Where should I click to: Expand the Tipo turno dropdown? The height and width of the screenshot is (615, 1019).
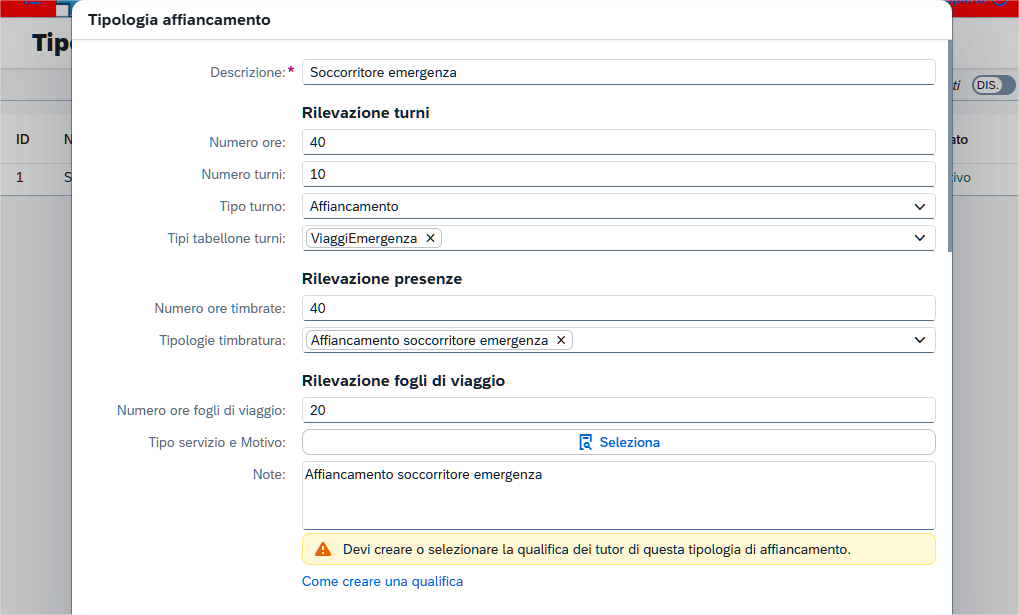point(919,206)
